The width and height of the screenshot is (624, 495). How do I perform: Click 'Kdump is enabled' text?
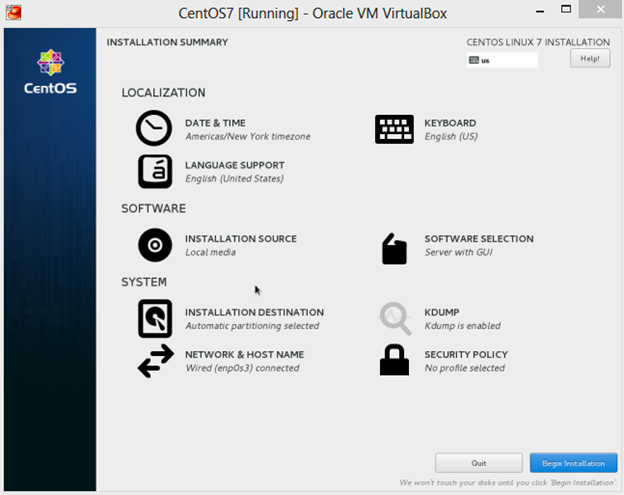(462, 326)
